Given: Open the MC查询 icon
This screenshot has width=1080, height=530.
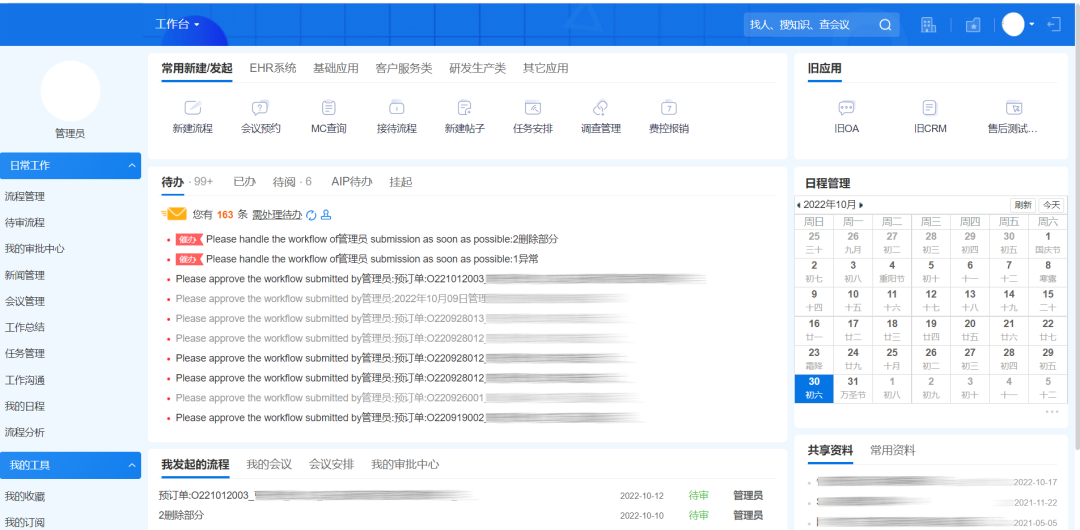Looking at the screenshot, I should (x=329, y=108).
